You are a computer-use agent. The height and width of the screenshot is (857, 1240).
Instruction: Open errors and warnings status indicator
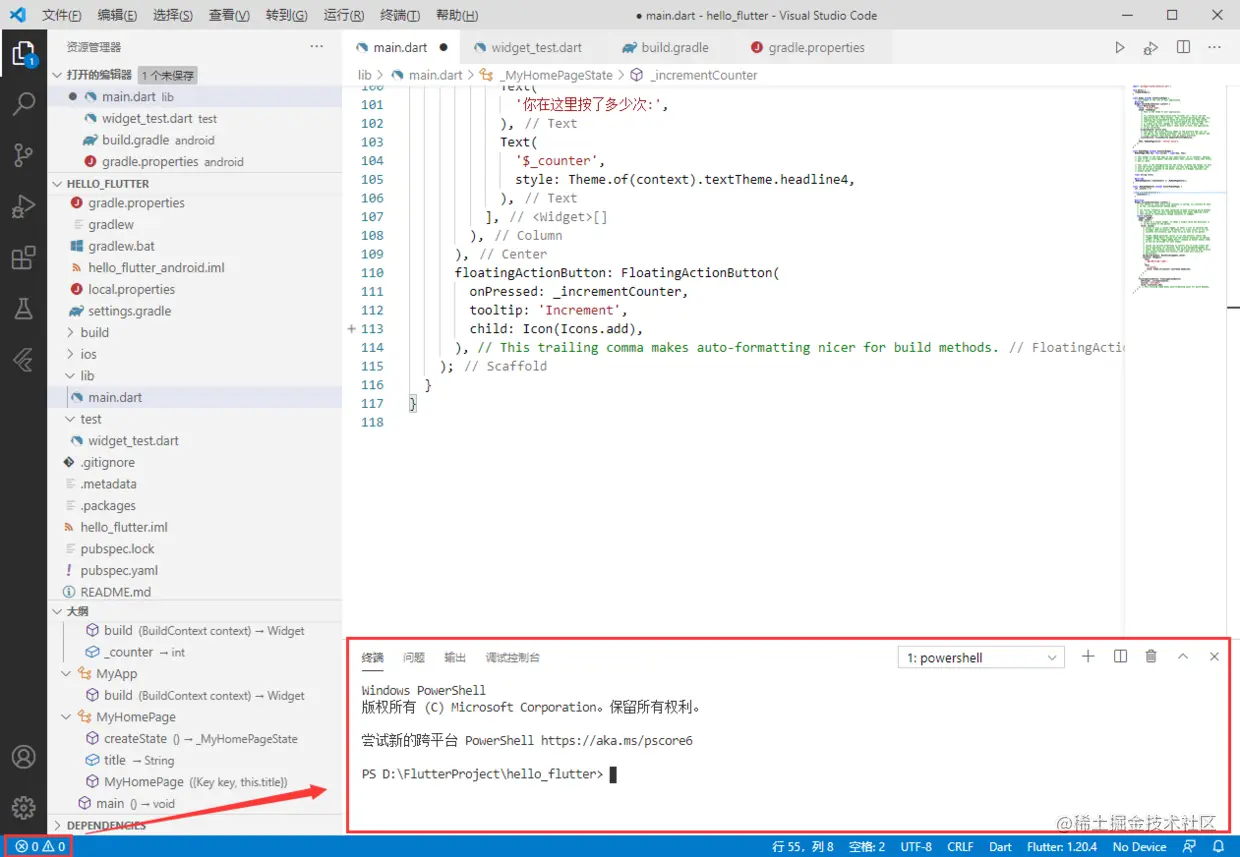pyautogui.click(x=40, y=846)
